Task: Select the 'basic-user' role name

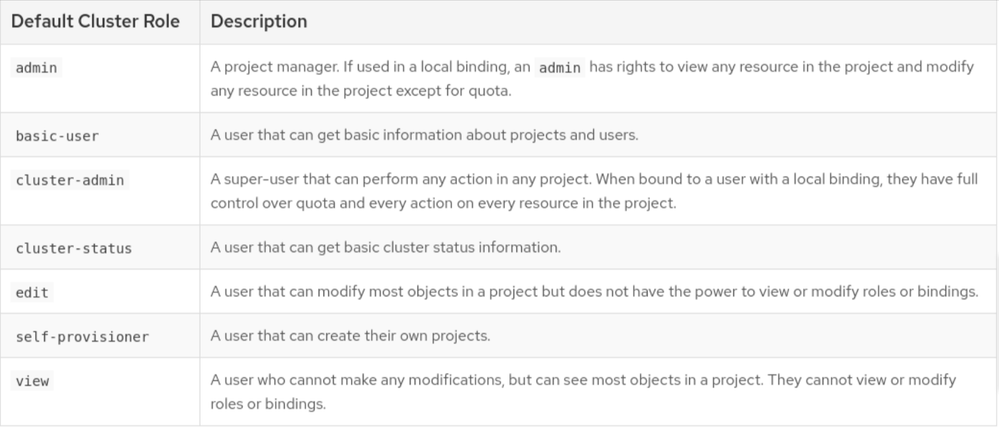Action: click(x=57, y=135)
